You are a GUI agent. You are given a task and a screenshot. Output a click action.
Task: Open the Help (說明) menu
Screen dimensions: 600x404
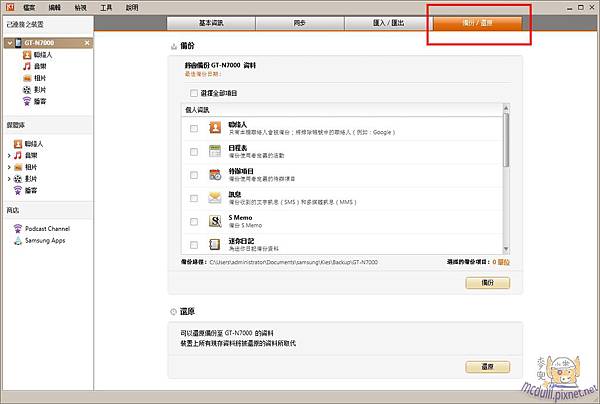[132, 7]
